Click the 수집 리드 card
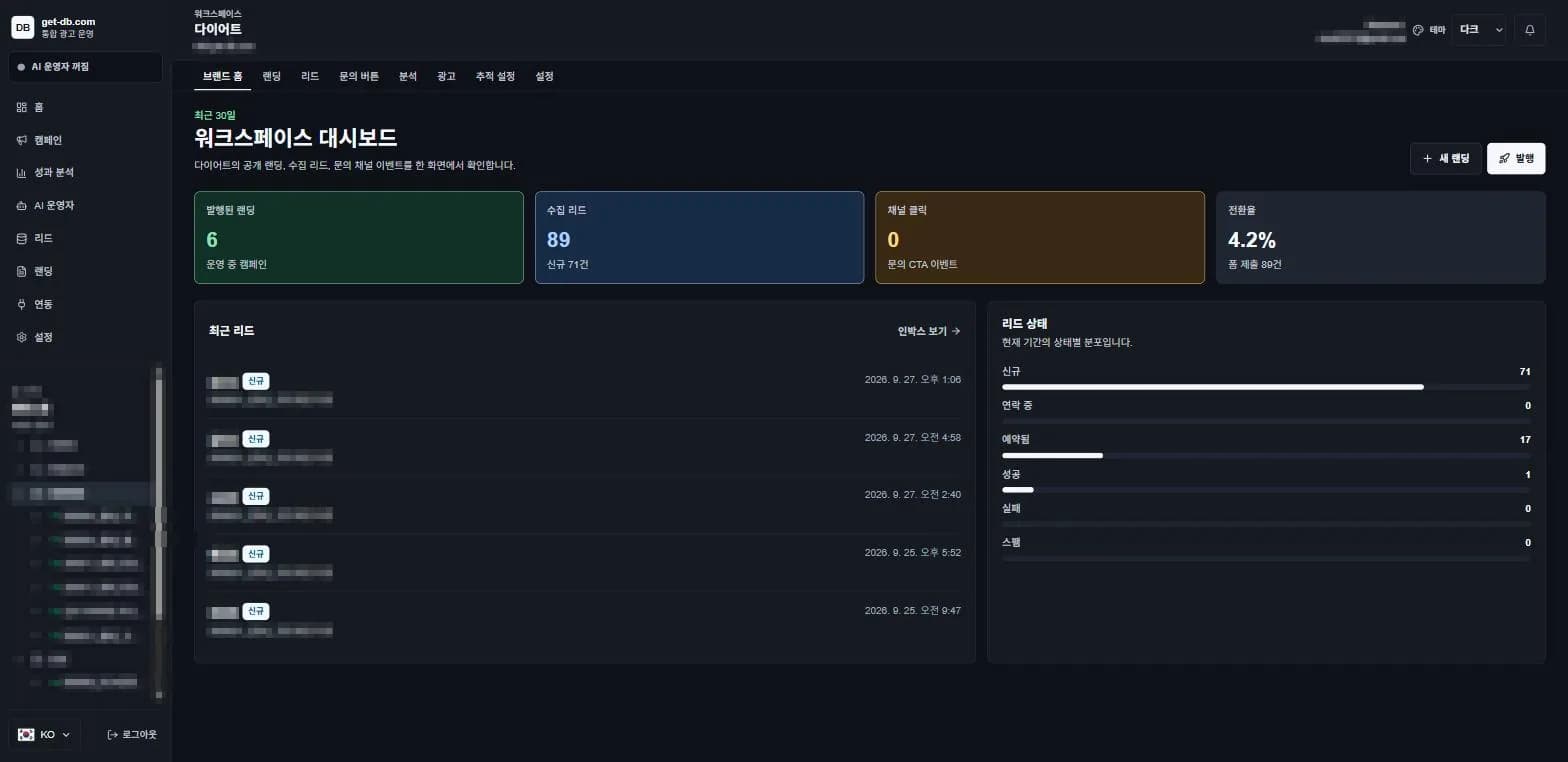This screenshot has width=1568, height=762. click(x=699, y=237)
